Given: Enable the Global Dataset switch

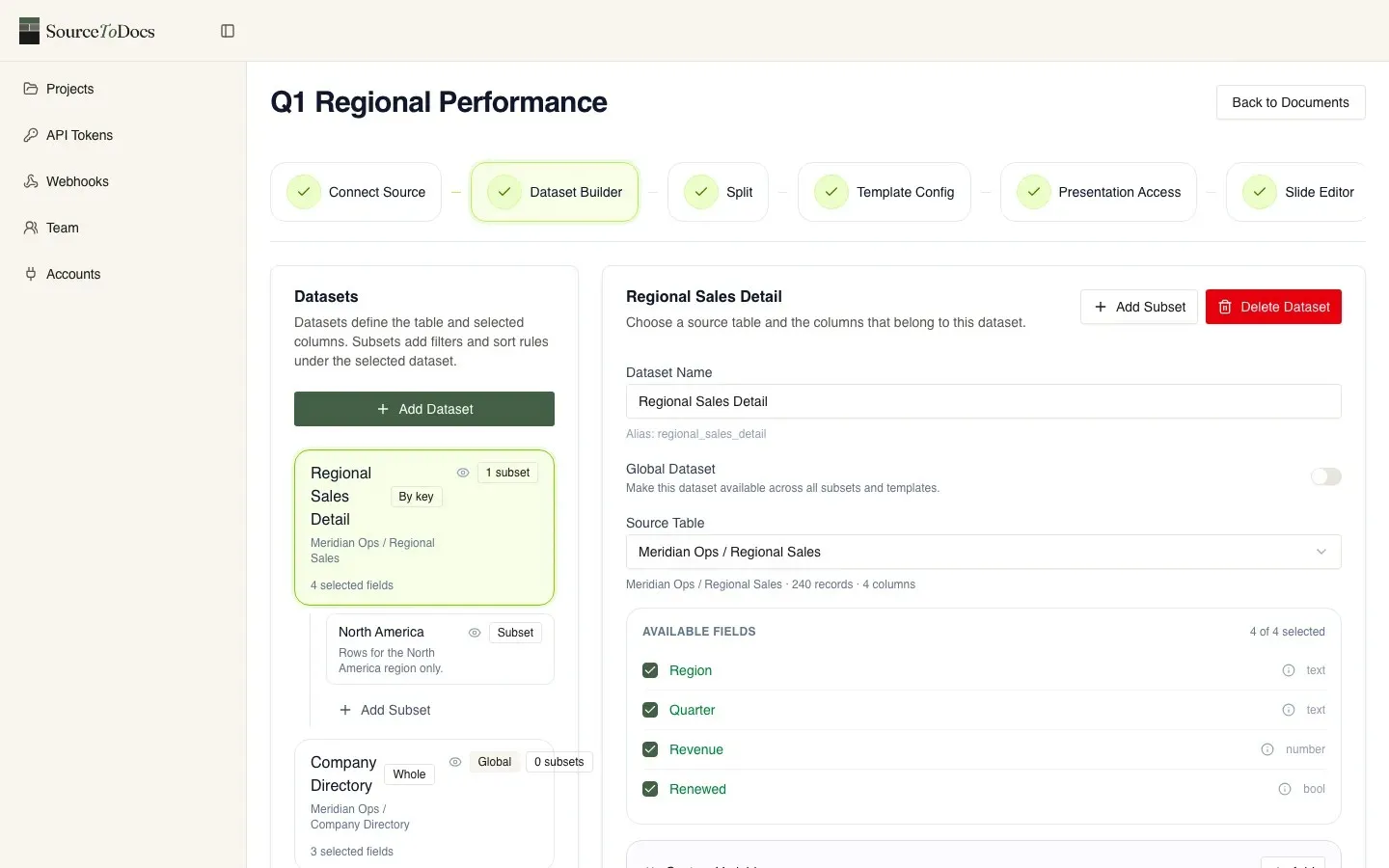Looking at the screenshot, I should pos(1326,476).
